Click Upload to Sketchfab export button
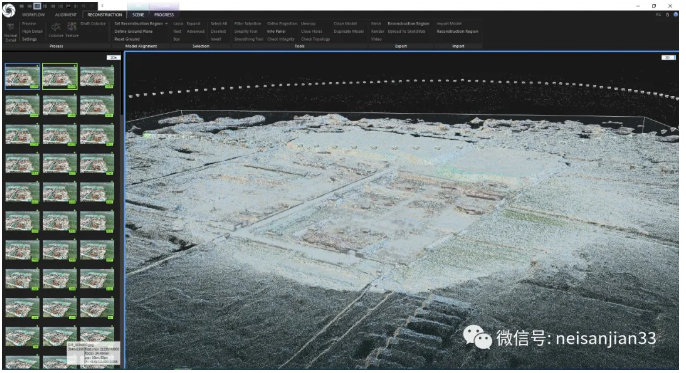The image size is (686, 373). coord(406,31)
